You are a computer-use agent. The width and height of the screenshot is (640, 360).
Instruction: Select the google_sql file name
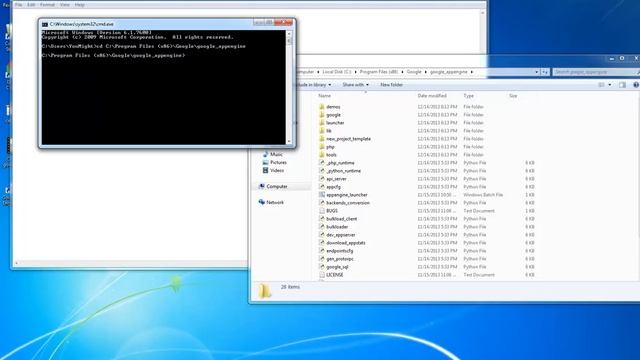coord(337,267)
